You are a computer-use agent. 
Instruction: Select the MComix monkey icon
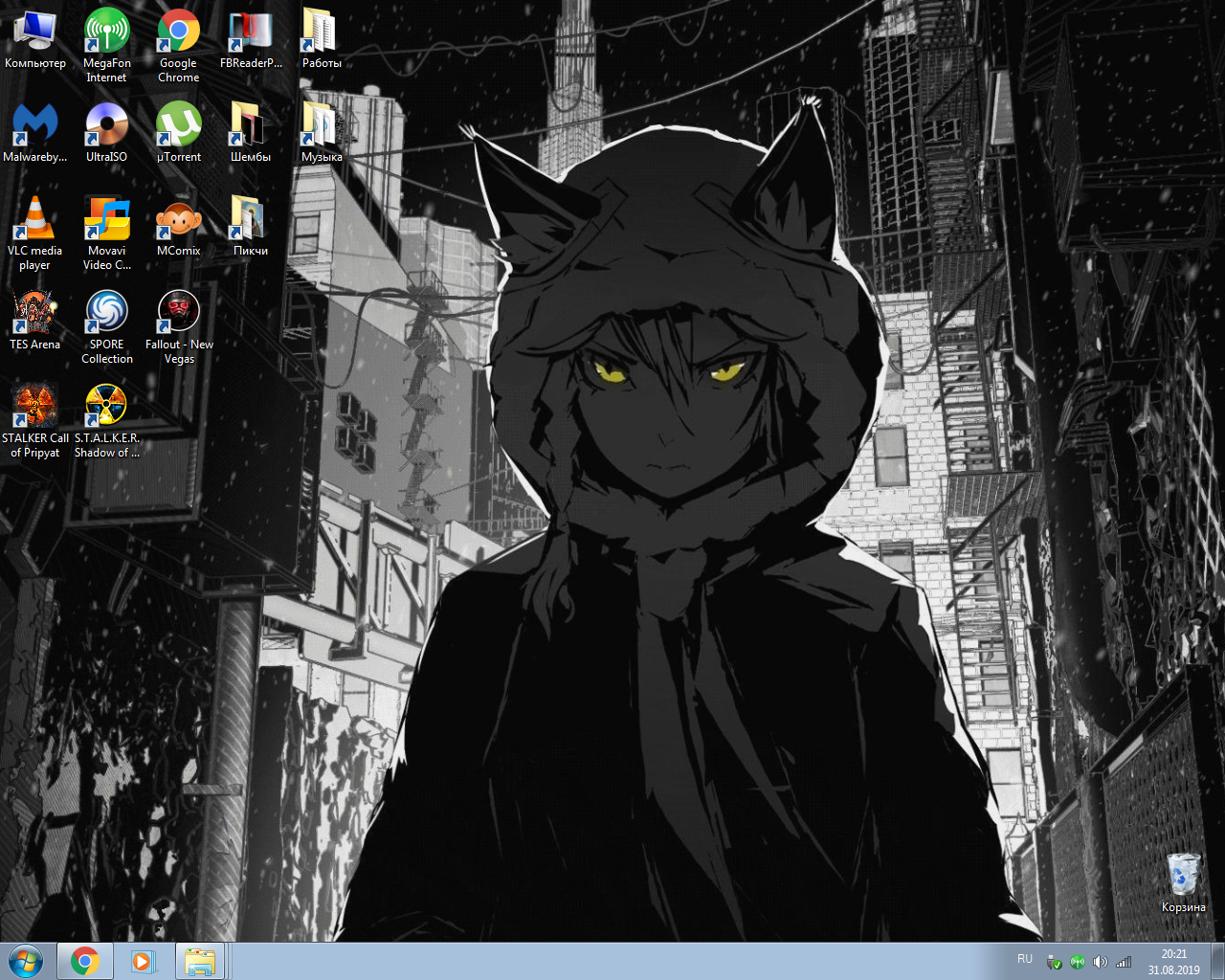178,227
